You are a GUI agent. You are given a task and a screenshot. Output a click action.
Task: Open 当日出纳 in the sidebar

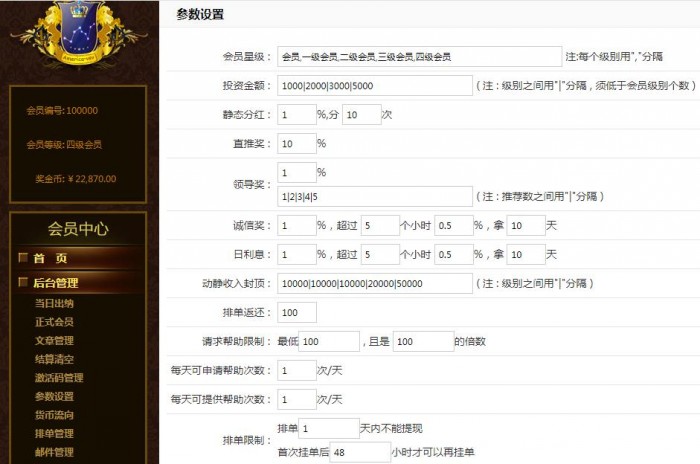[x=54, y=303]
